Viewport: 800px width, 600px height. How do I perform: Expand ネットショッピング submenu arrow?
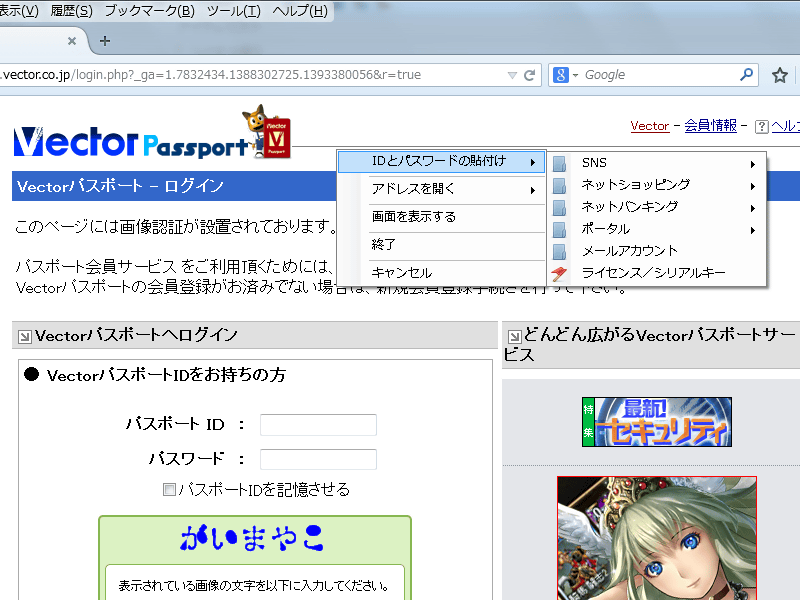point(753,187)
